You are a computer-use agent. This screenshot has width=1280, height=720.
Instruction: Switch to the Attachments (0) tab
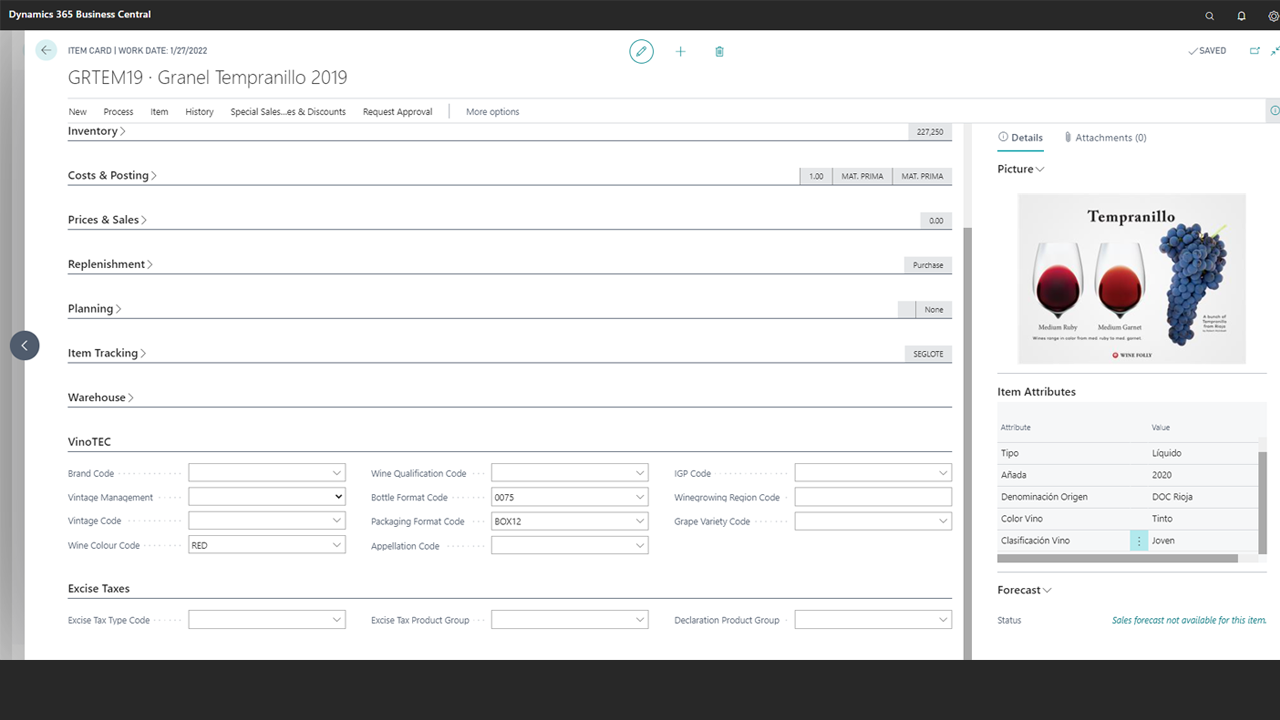[x=1105, y=138]
